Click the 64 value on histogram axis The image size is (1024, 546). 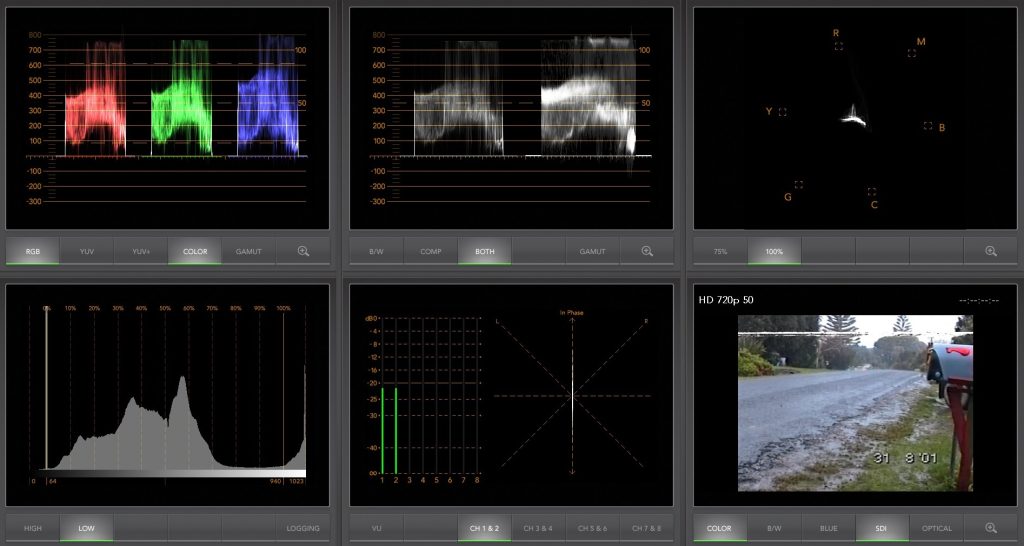coord(51,481)
